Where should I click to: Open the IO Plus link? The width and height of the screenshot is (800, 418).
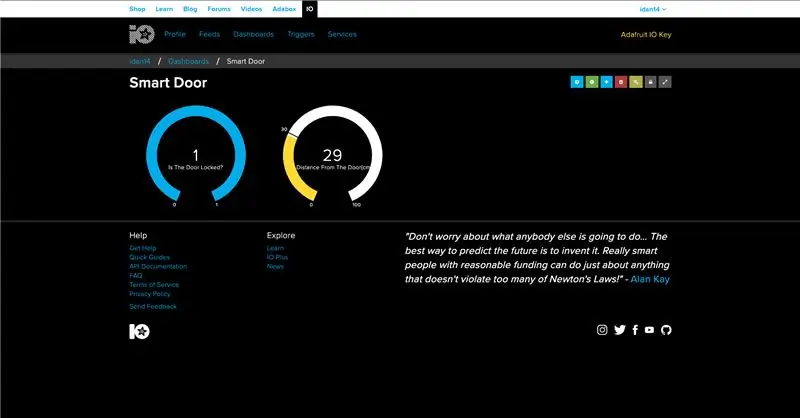277,257
